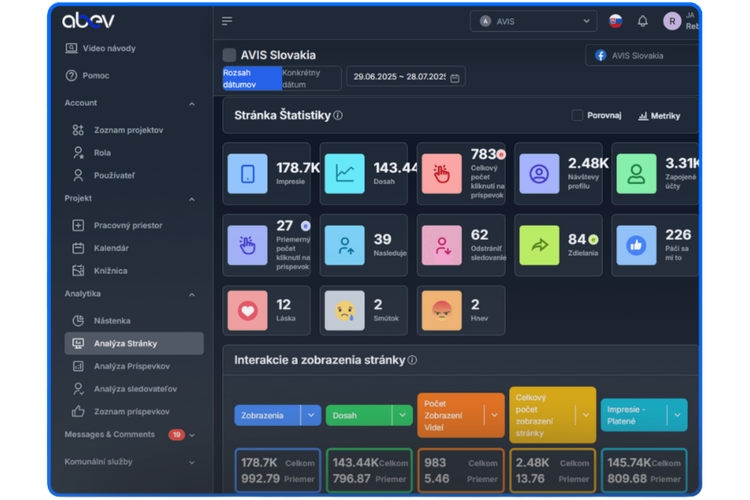Open Celkový počet zobrazení stránky dropdown arrow
Image resolution: width=750 pixels, height=500 pixels.
(586, 415)
